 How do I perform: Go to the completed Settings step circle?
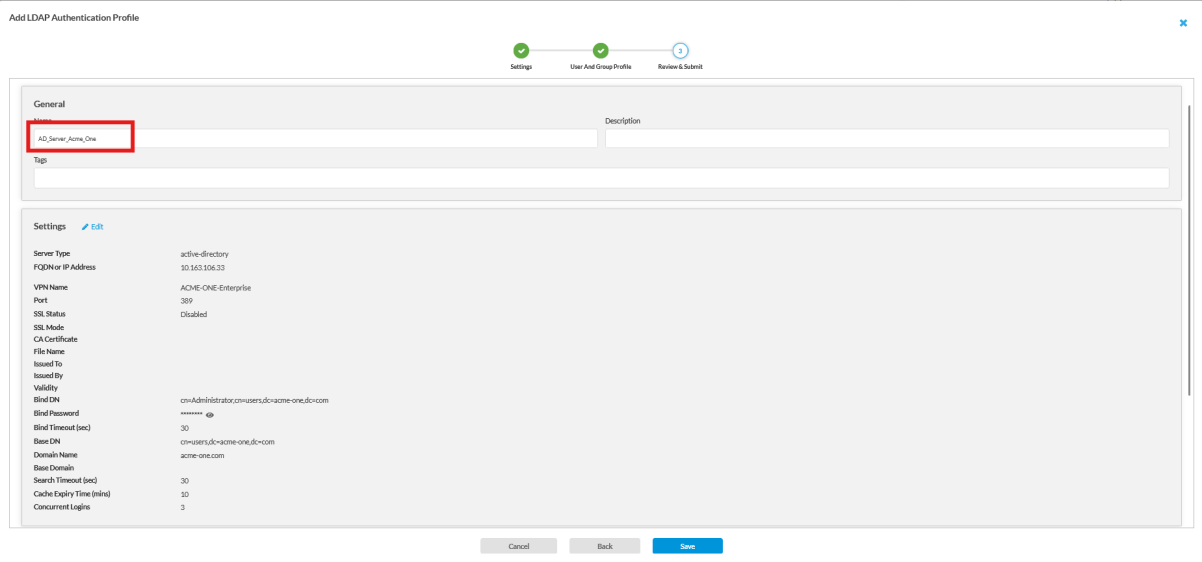521,50
